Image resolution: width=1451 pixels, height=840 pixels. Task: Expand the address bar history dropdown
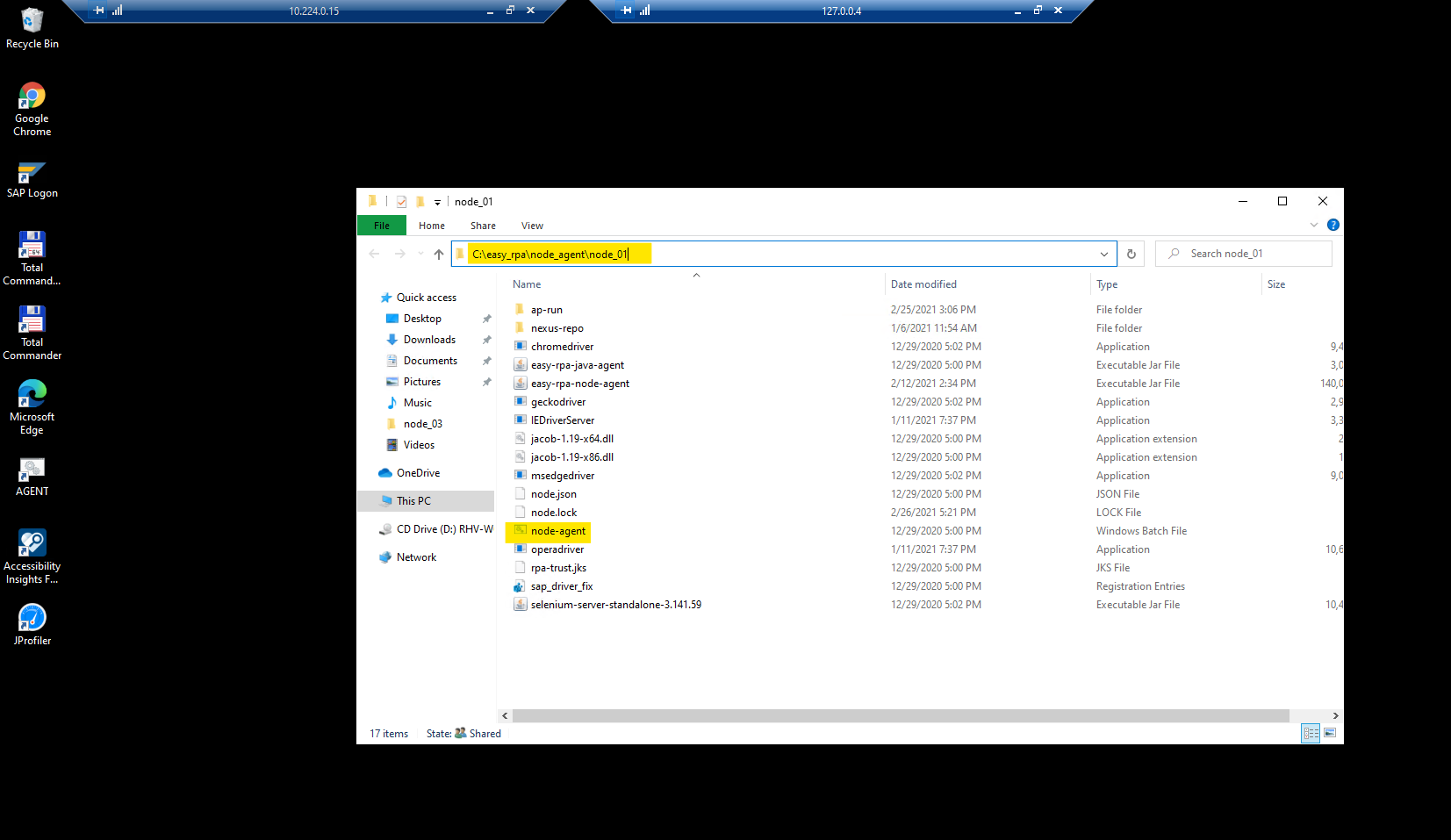tap(1103, 255)
